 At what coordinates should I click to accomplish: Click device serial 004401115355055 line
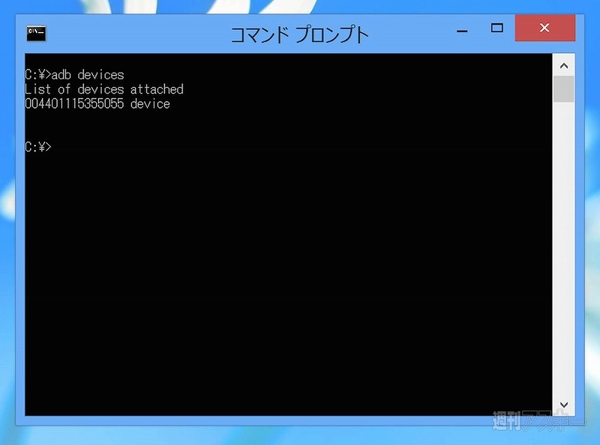(x=98, y=104)
